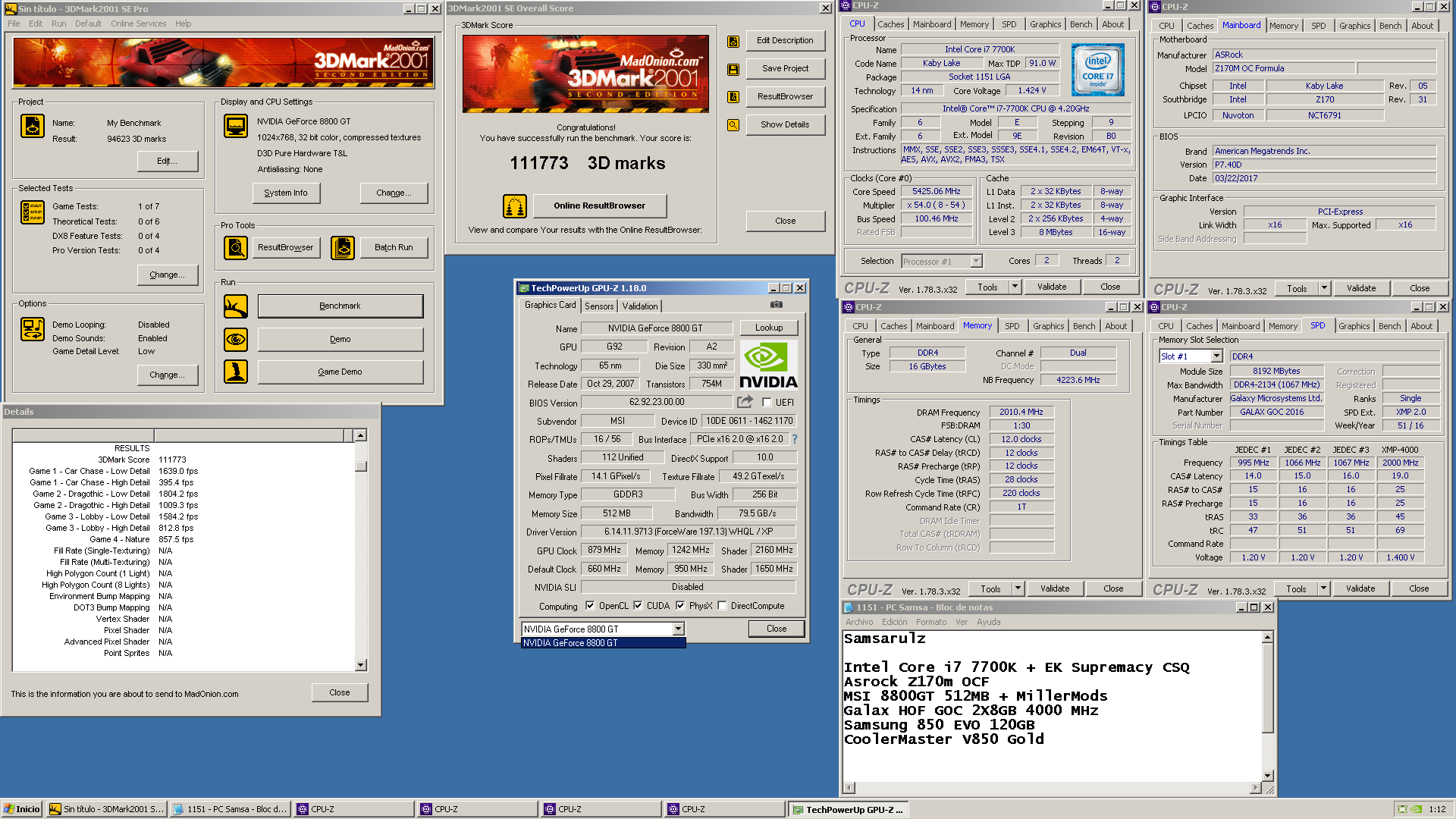
Task: Click the Samsarulz text line in Notepad
Action: pyautogui.click(x=884, y=639)
